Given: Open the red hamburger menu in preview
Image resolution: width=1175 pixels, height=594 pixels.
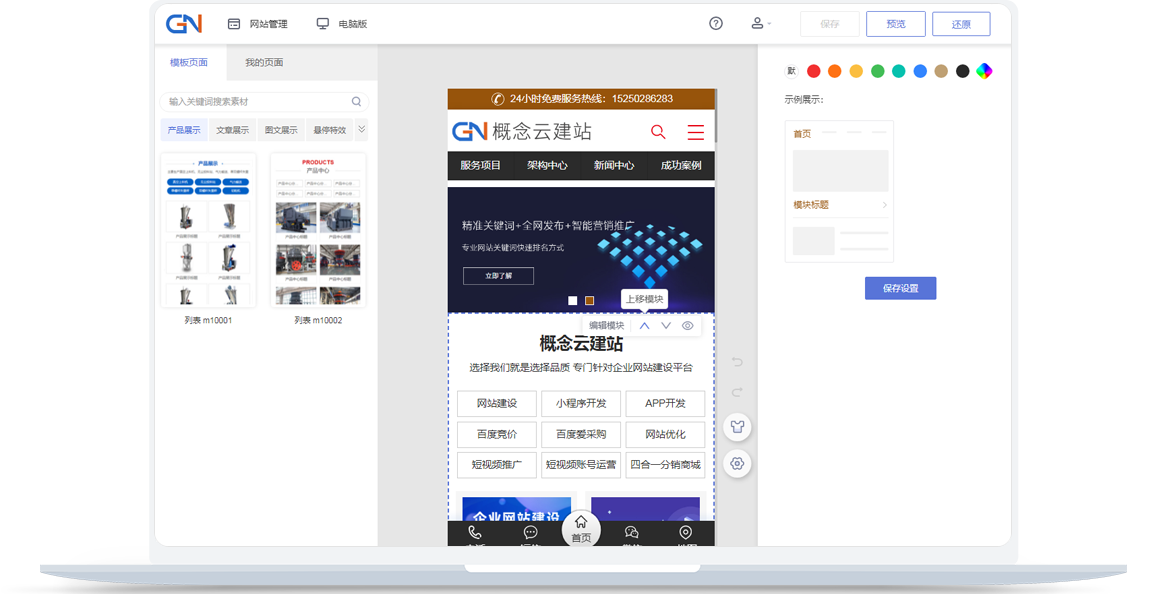Looking at the screenshot, I should [x=696, y=132].
